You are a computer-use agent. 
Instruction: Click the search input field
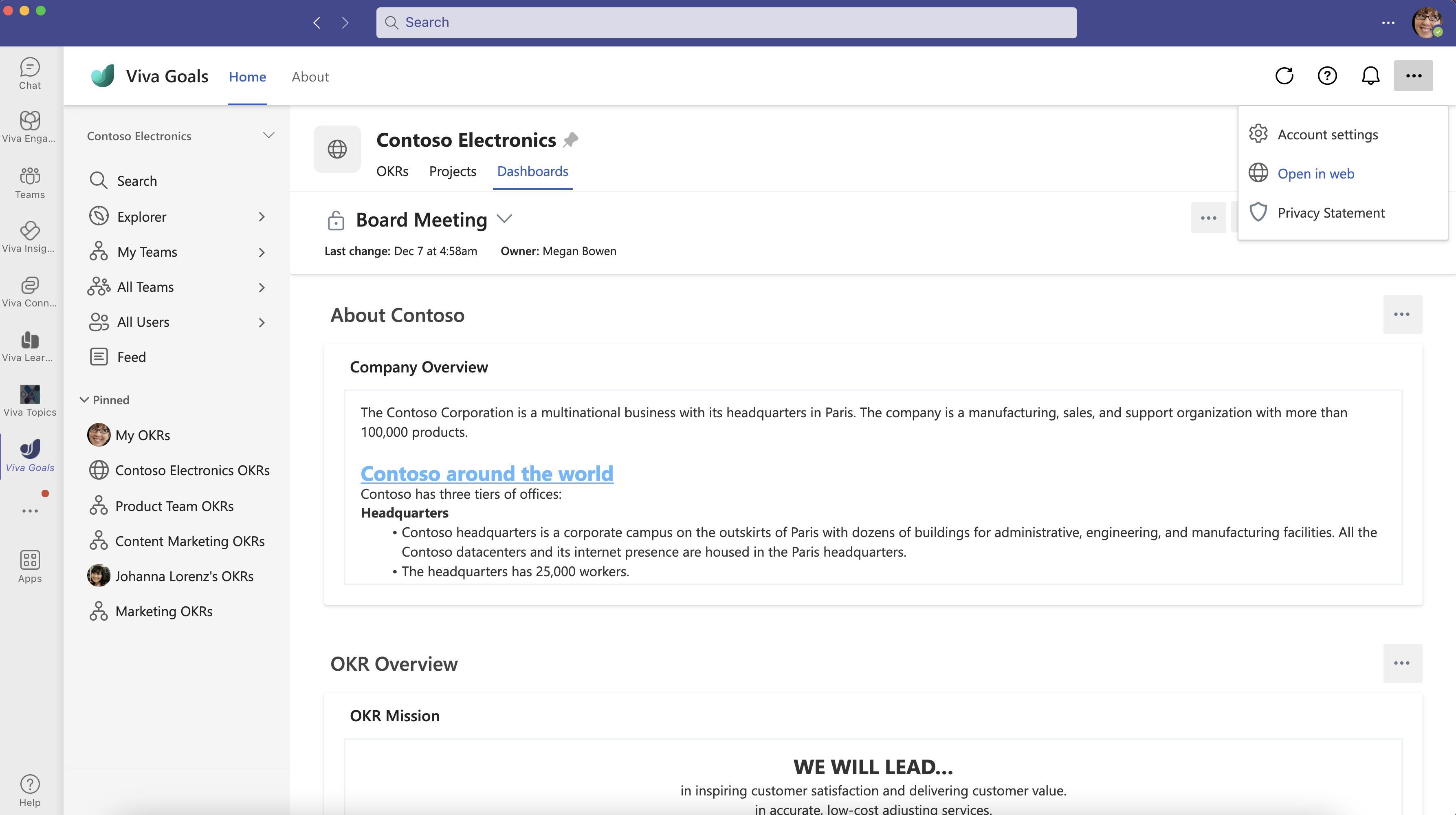[x=727, y=22]
